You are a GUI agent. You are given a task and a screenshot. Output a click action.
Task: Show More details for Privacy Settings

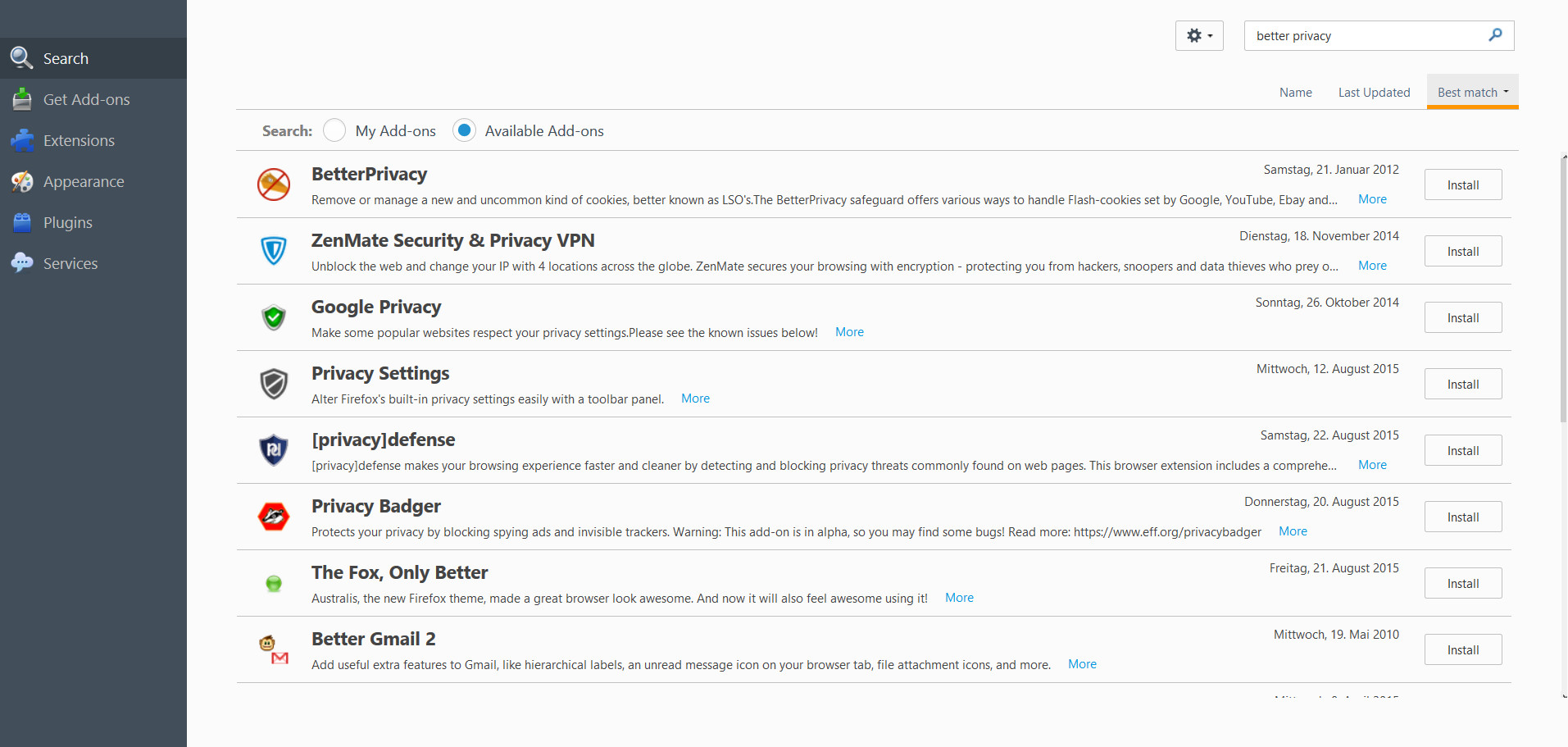(695, 399)
